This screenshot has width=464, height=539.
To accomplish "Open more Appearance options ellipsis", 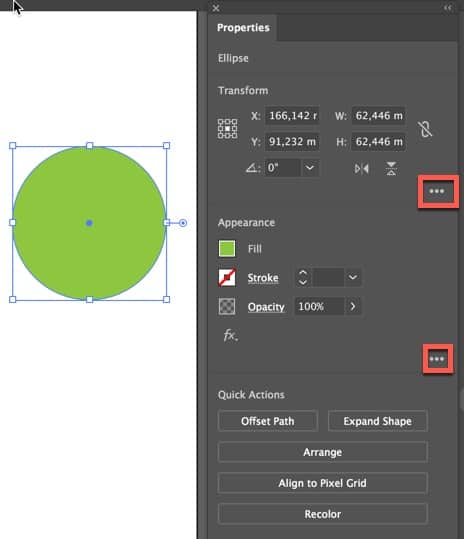I will [437, 359].
